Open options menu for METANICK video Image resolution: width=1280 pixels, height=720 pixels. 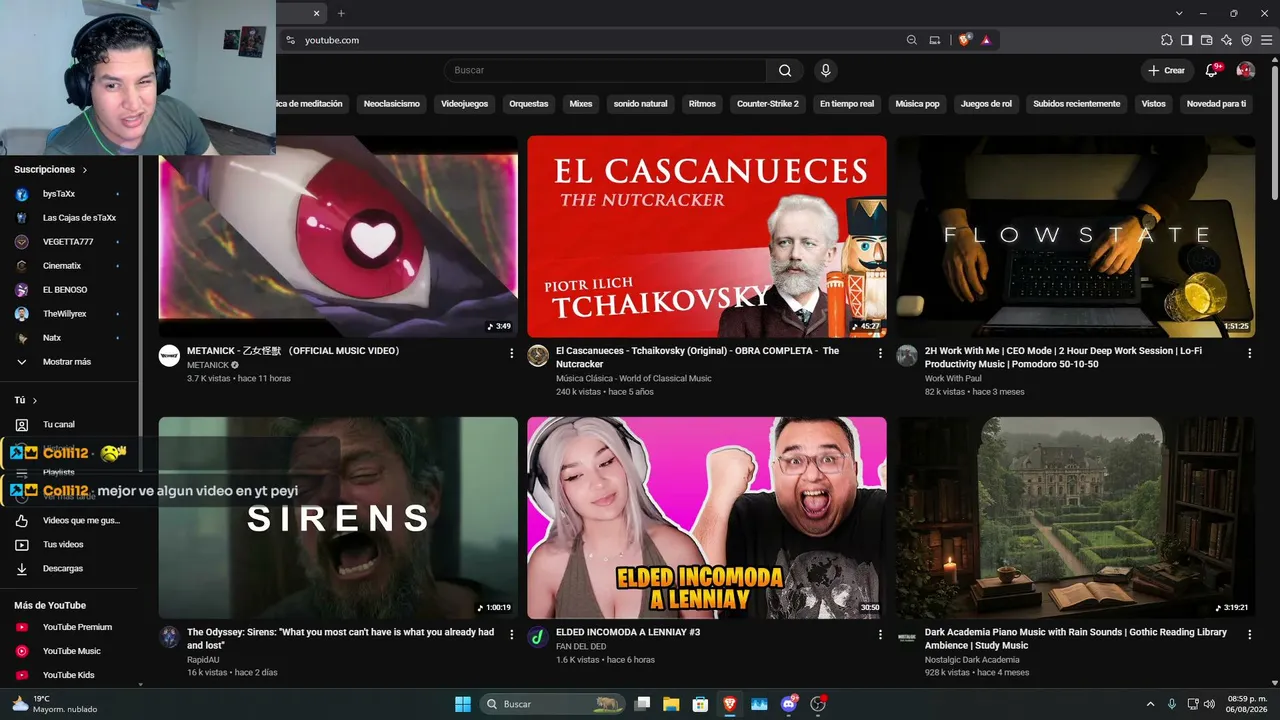(x=512, y=353)
